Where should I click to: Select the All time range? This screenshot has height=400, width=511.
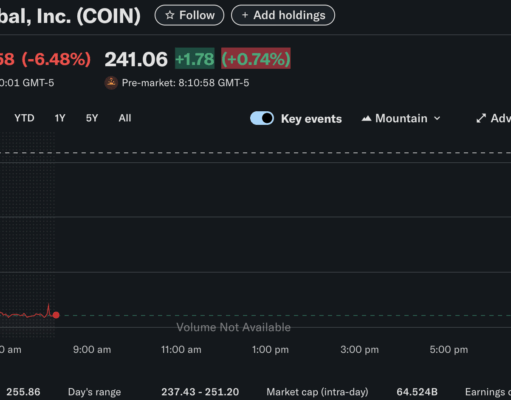click(125, 118)
